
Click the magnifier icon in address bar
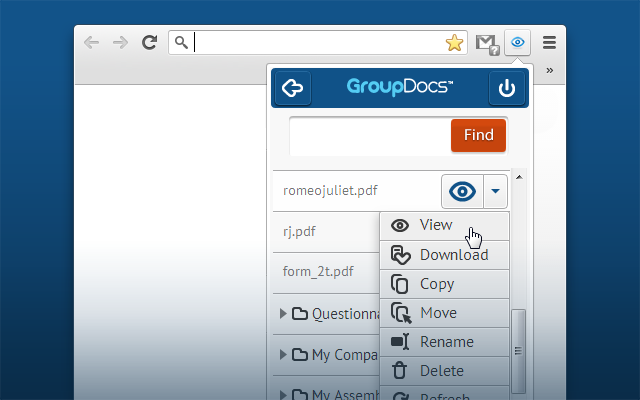pyautogui.click(x=181, y=42)
